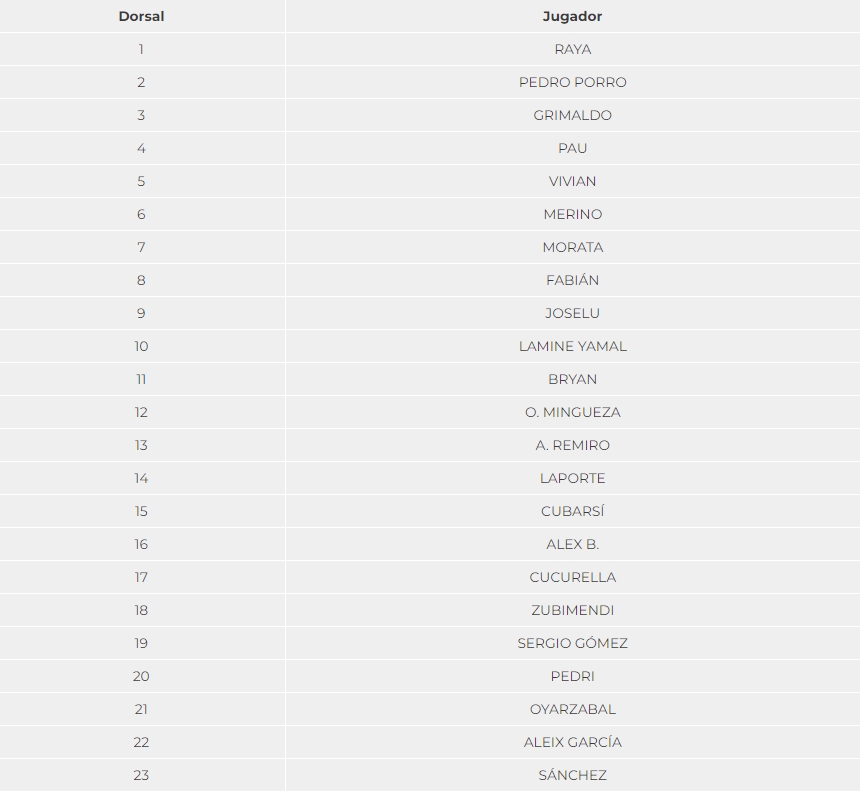The width and height of the screenshot is (861, 791).
Task: Select the CUCURELLA name cell
Action: pos(573,577)
